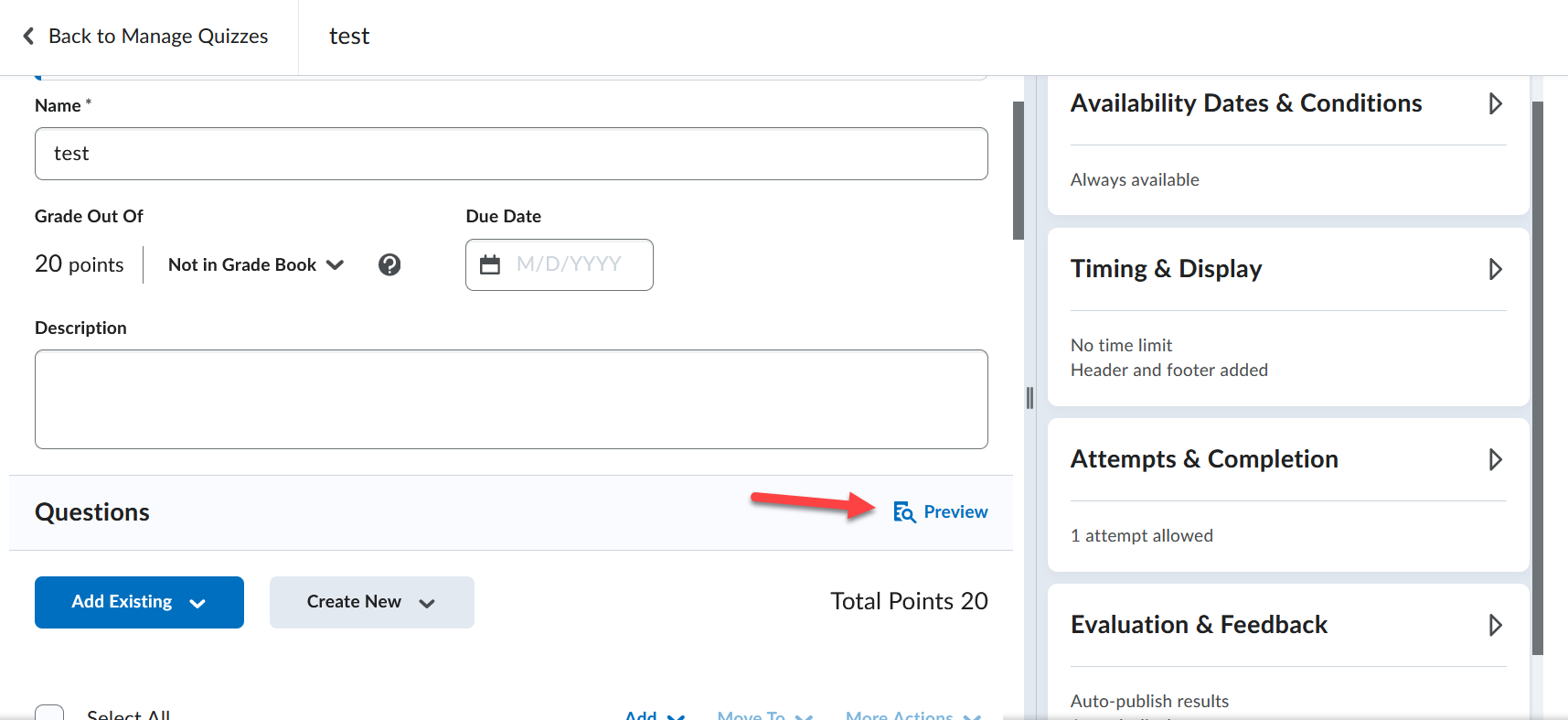Click the Preview link text

955,512
